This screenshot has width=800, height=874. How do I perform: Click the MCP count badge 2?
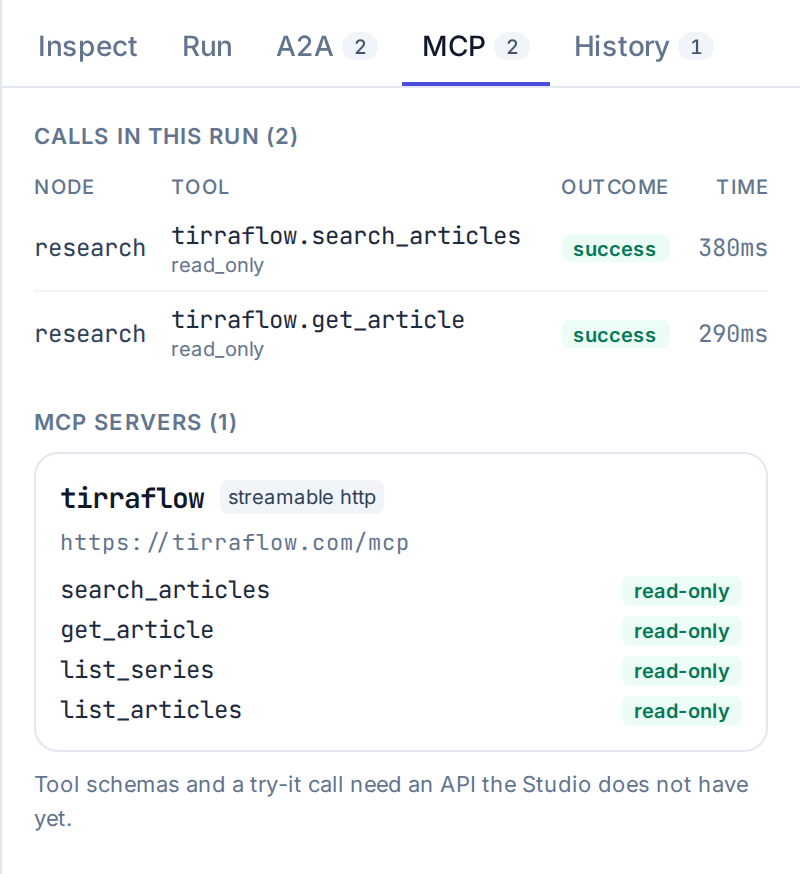[x=512, y=47]
